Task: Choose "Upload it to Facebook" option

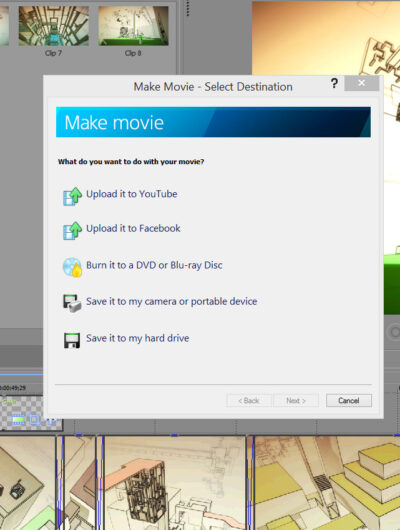Action: [x=133, y=228]
